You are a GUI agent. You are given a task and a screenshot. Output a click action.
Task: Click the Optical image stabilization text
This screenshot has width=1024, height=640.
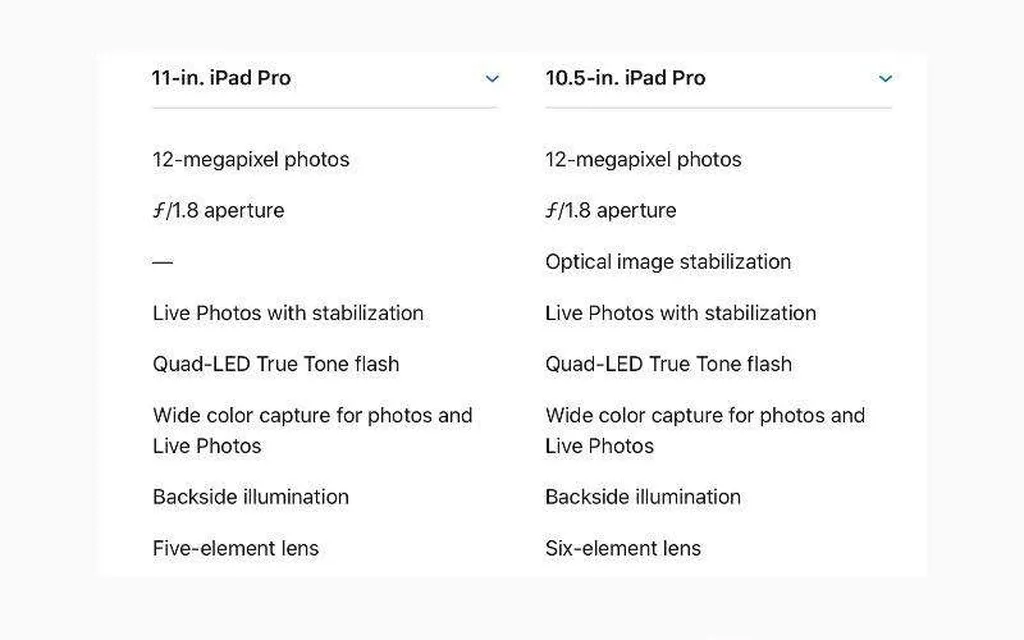668,261
